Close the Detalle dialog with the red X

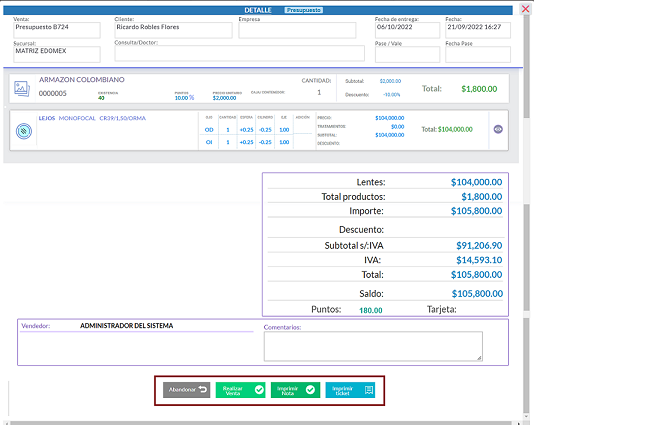coord(525,9)
